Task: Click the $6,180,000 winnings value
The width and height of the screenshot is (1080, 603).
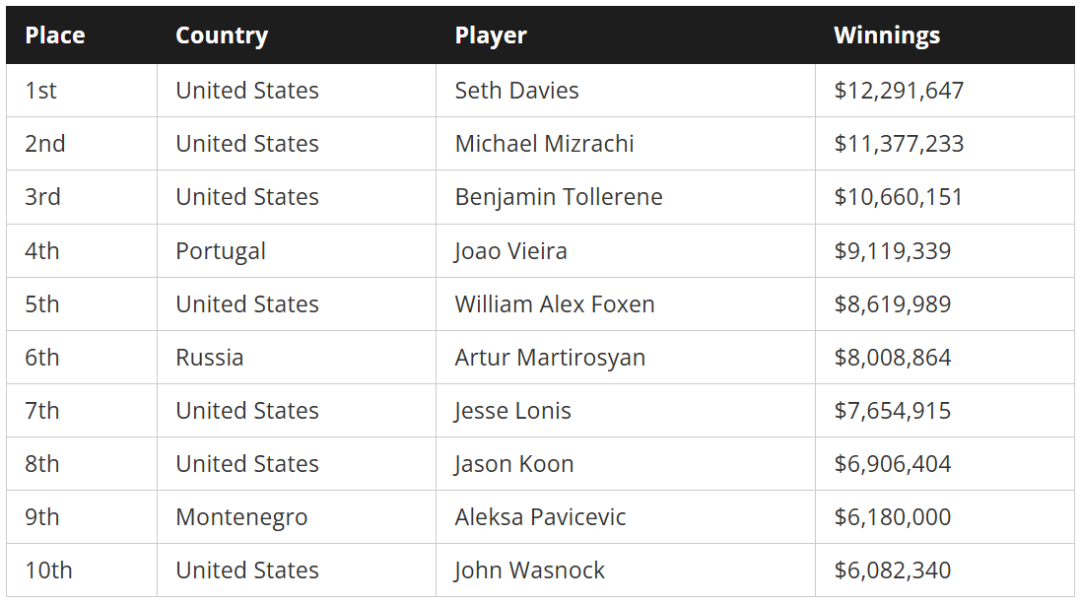Action: pyautogui.click(x=893, y=517)
